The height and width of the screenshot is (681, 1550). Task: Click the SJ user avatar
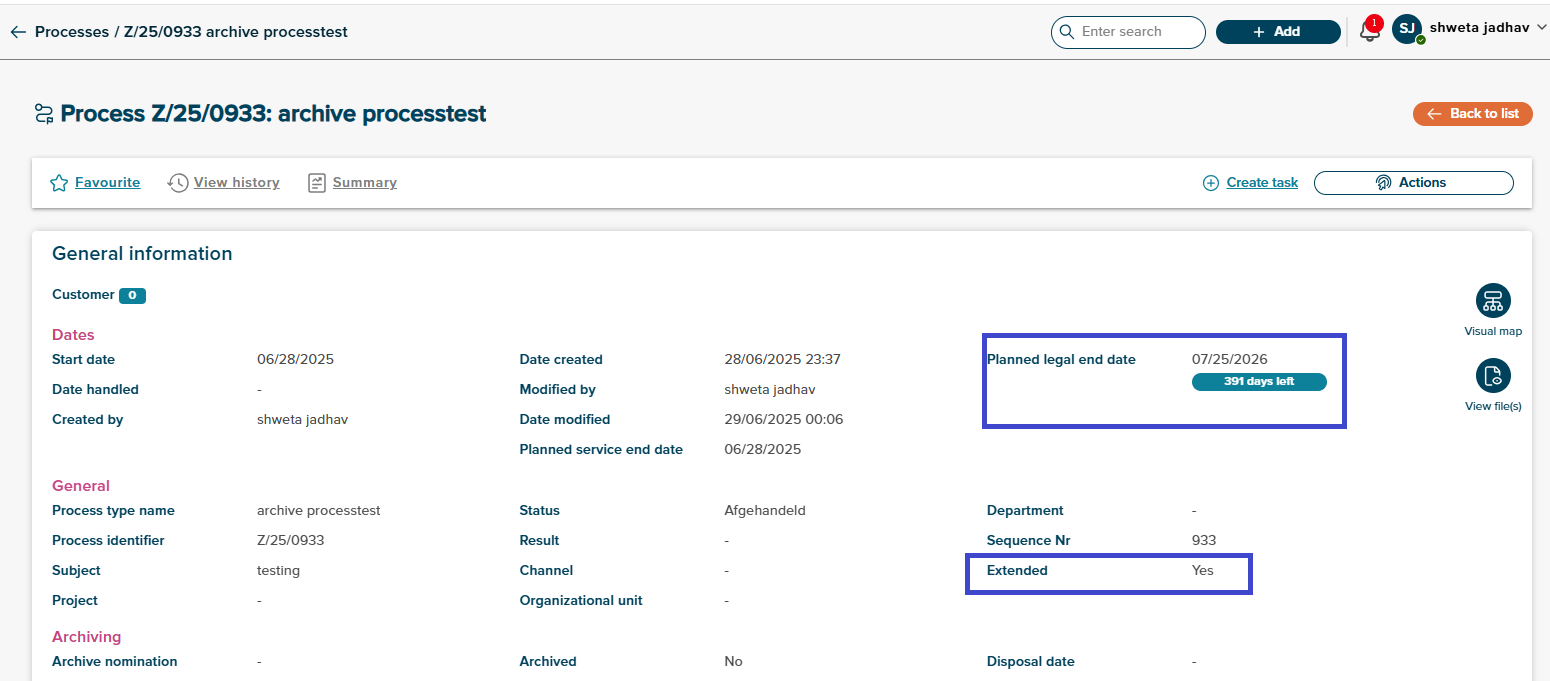point(1407,30)
